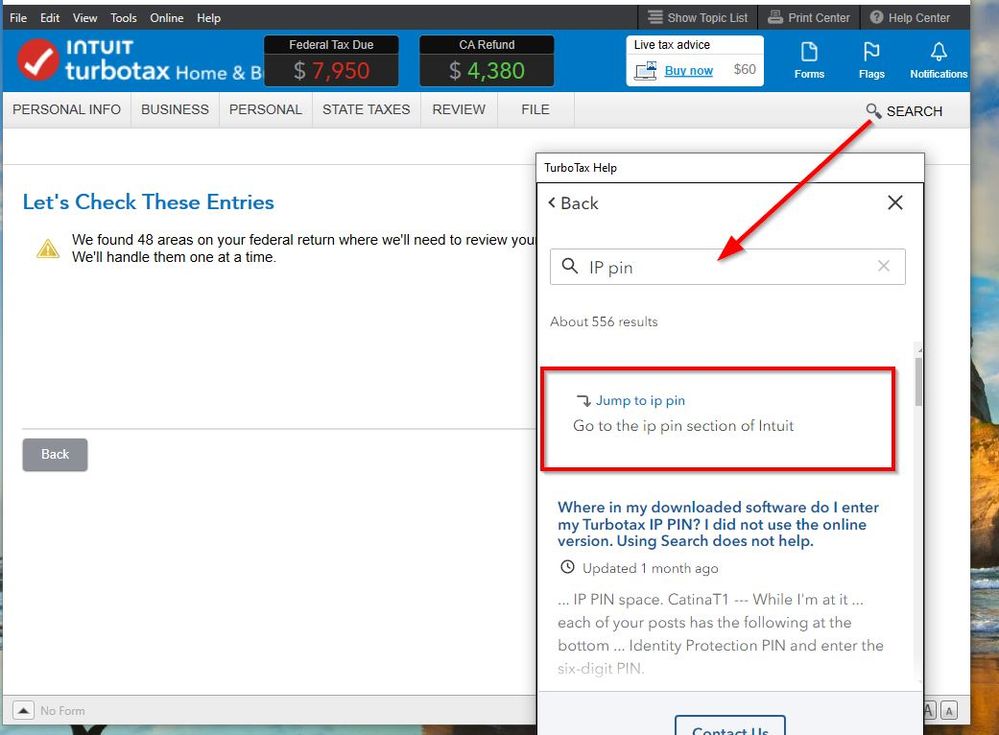Click the IP pin search field

(728, 267)
